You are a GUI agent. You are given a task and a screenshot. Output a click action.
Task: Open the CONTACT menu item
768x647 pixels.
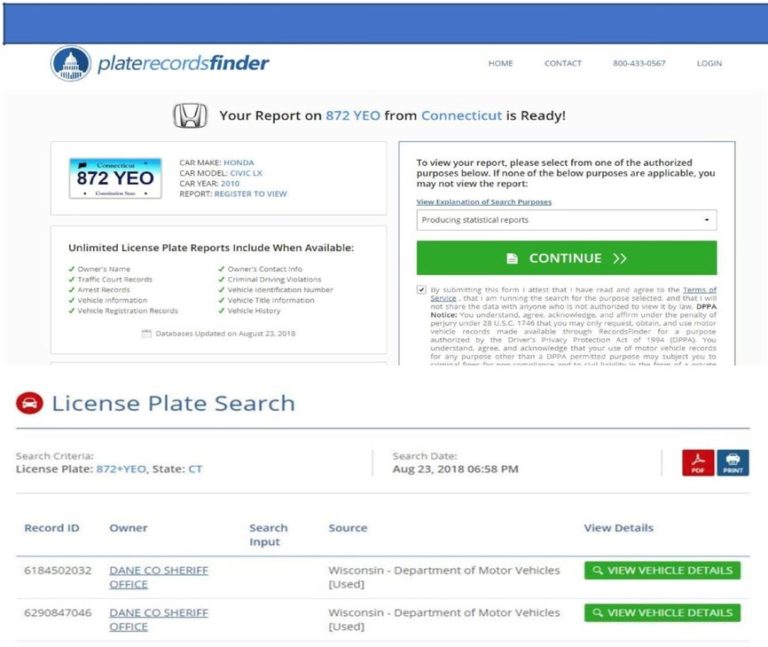click(562, 64)
